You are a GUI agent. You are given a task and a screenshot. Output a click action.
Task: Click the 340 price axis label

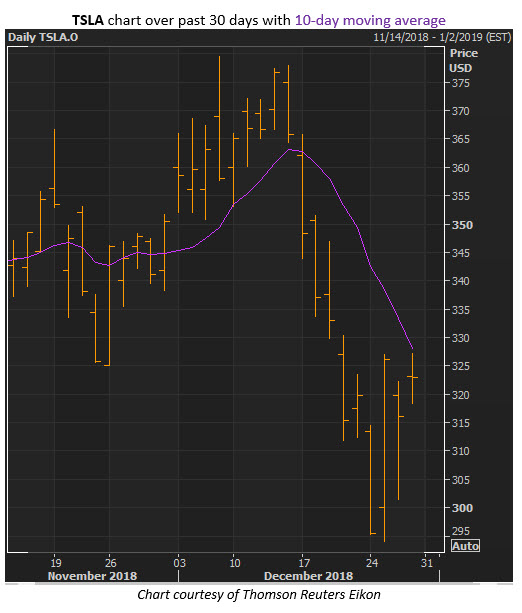pyautogui.click(x=460, y=281)
